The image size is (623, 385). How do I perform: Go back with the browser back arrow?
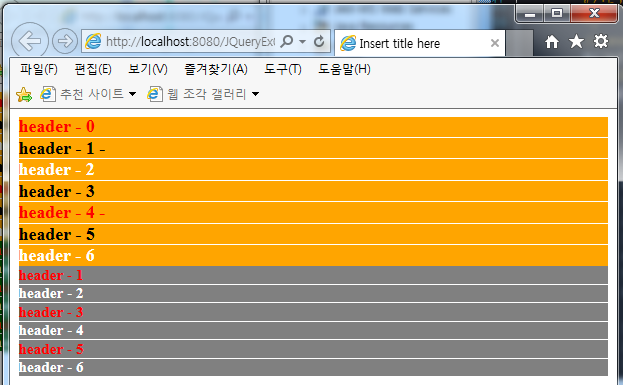pyautogui.click(x=30, y=41)
